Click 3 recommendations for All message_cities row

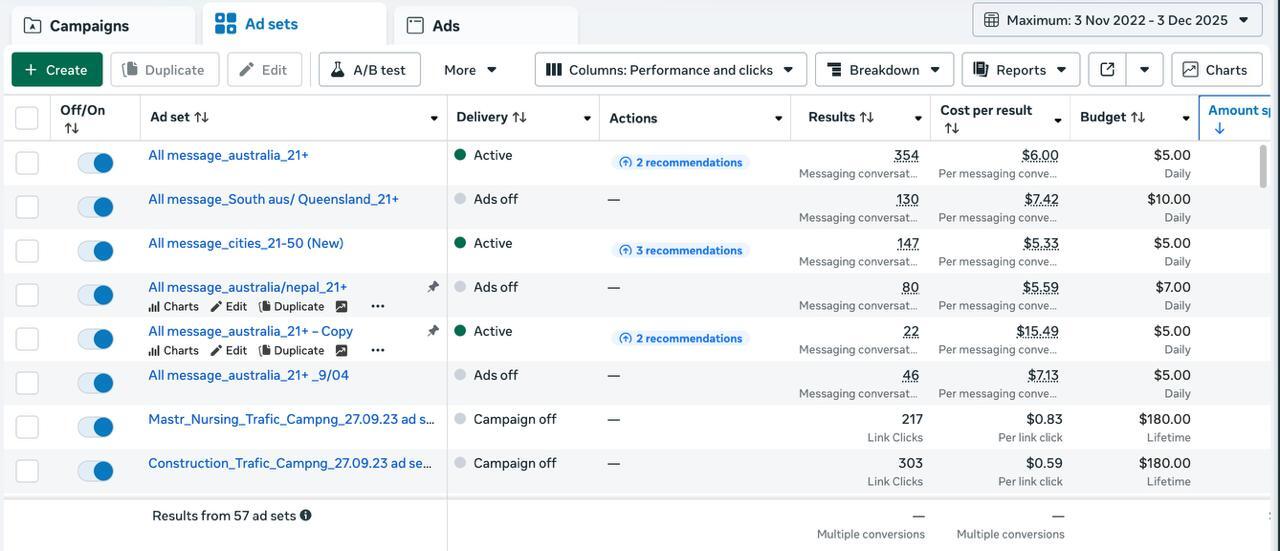click(680, 251)
